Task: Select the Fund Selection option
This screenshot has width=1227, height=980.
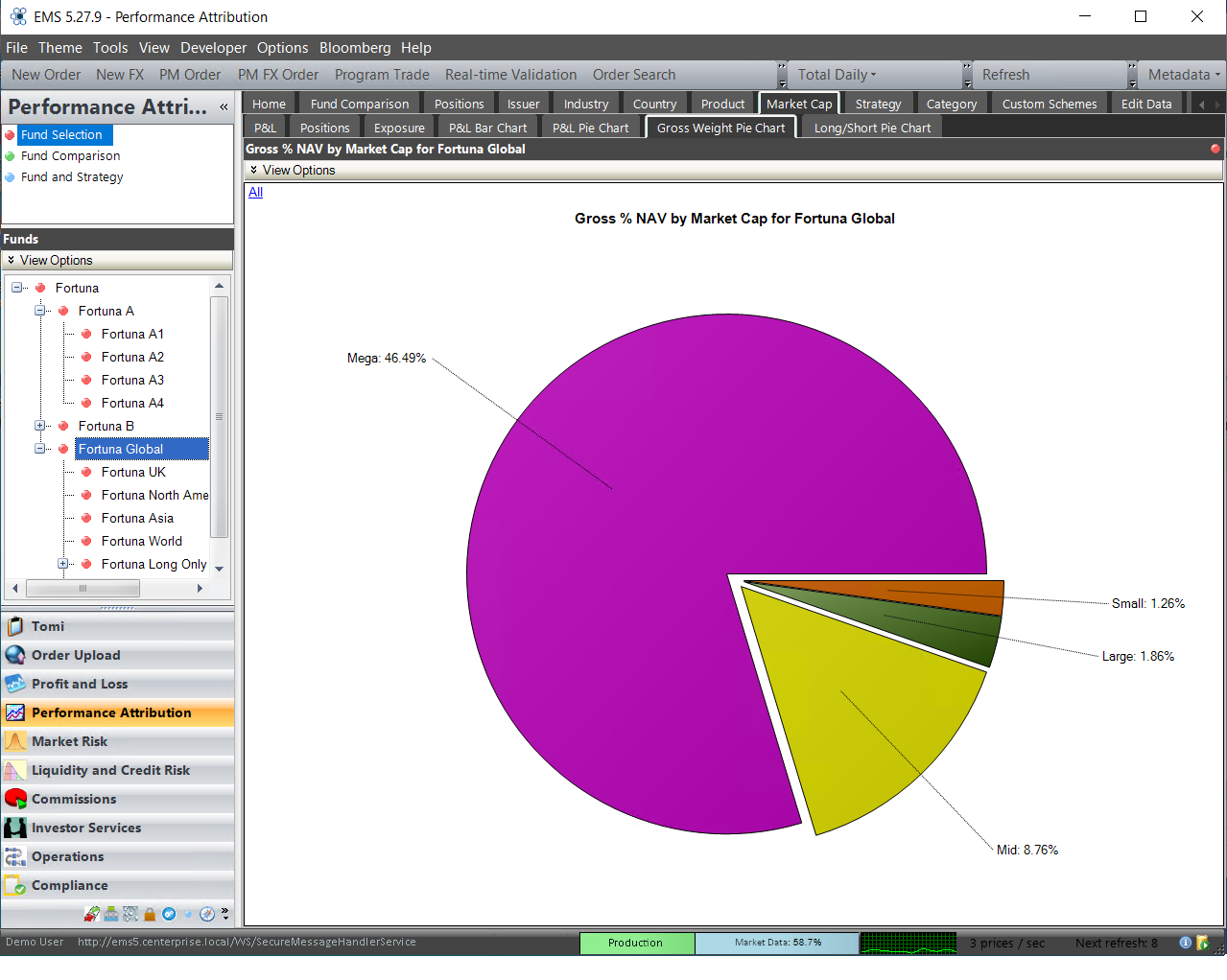Action: point(61,135)
